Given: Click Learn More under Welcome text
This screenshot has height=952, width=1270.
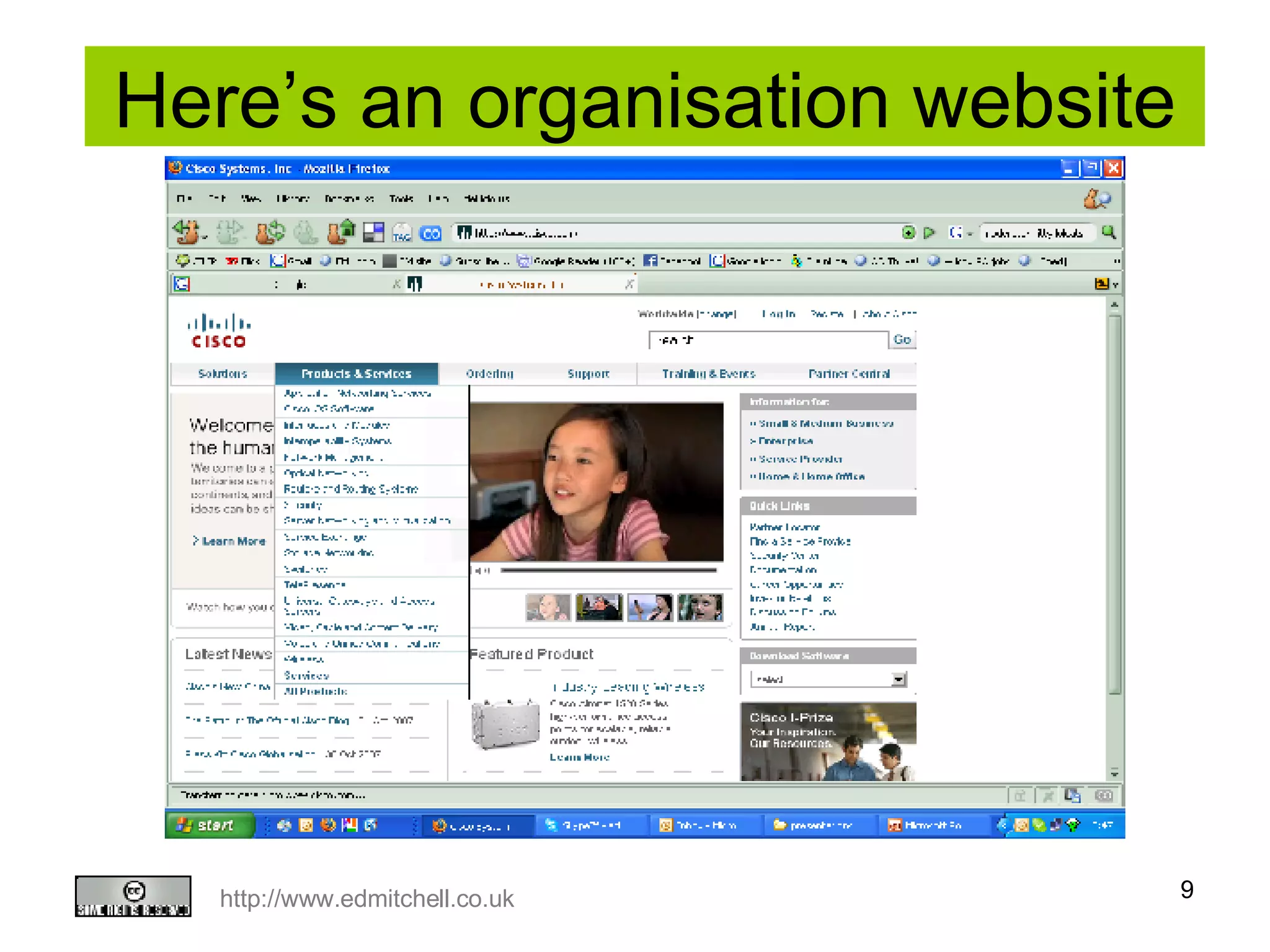Looking at the screenshot, I should 229,541.
